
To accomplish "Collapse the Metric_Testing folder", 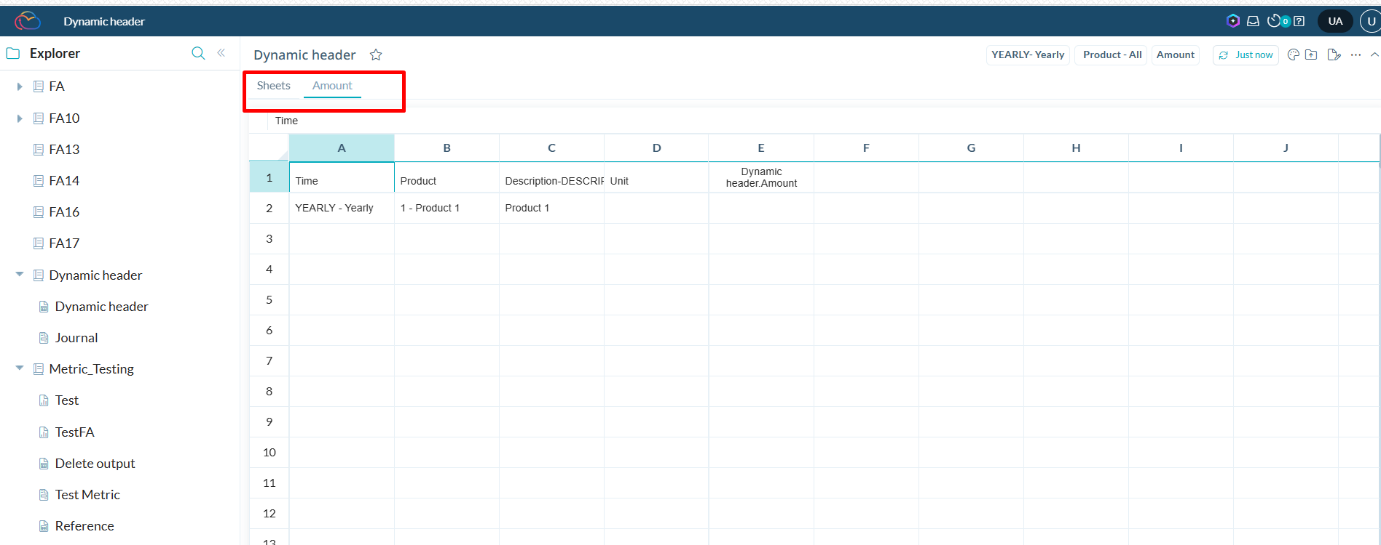I will tap(19, 369).
